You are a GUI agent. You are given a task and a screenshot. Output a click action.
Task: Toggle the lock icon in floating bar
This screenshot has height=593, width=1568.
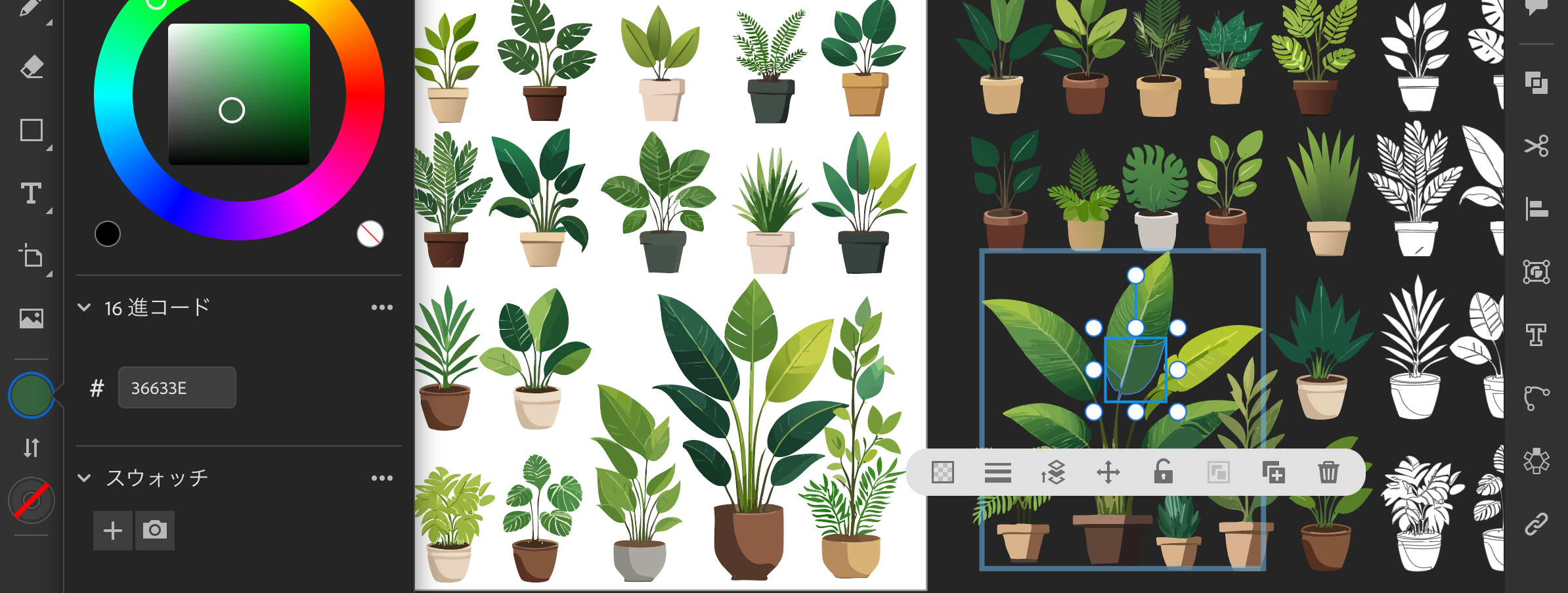[1163, 472]
